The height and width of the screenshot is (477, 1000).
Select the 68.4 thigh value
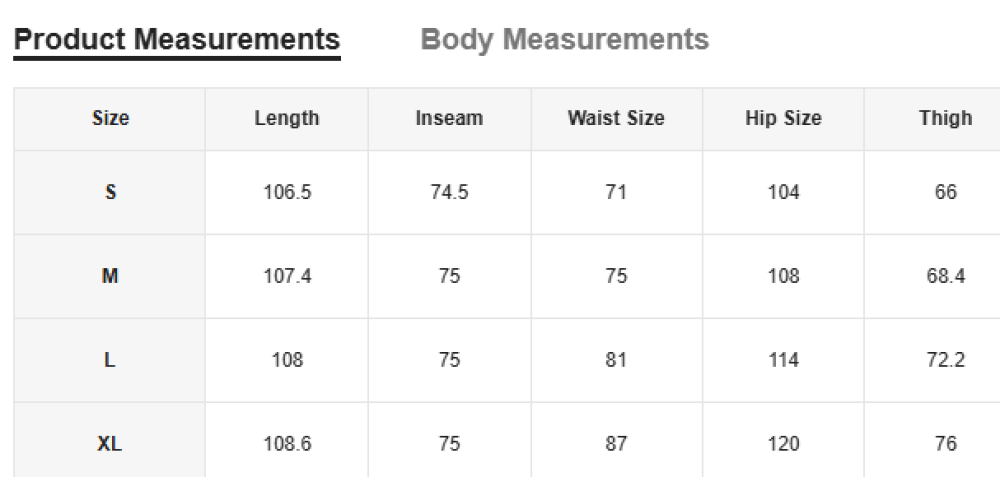tap(945, 276)
